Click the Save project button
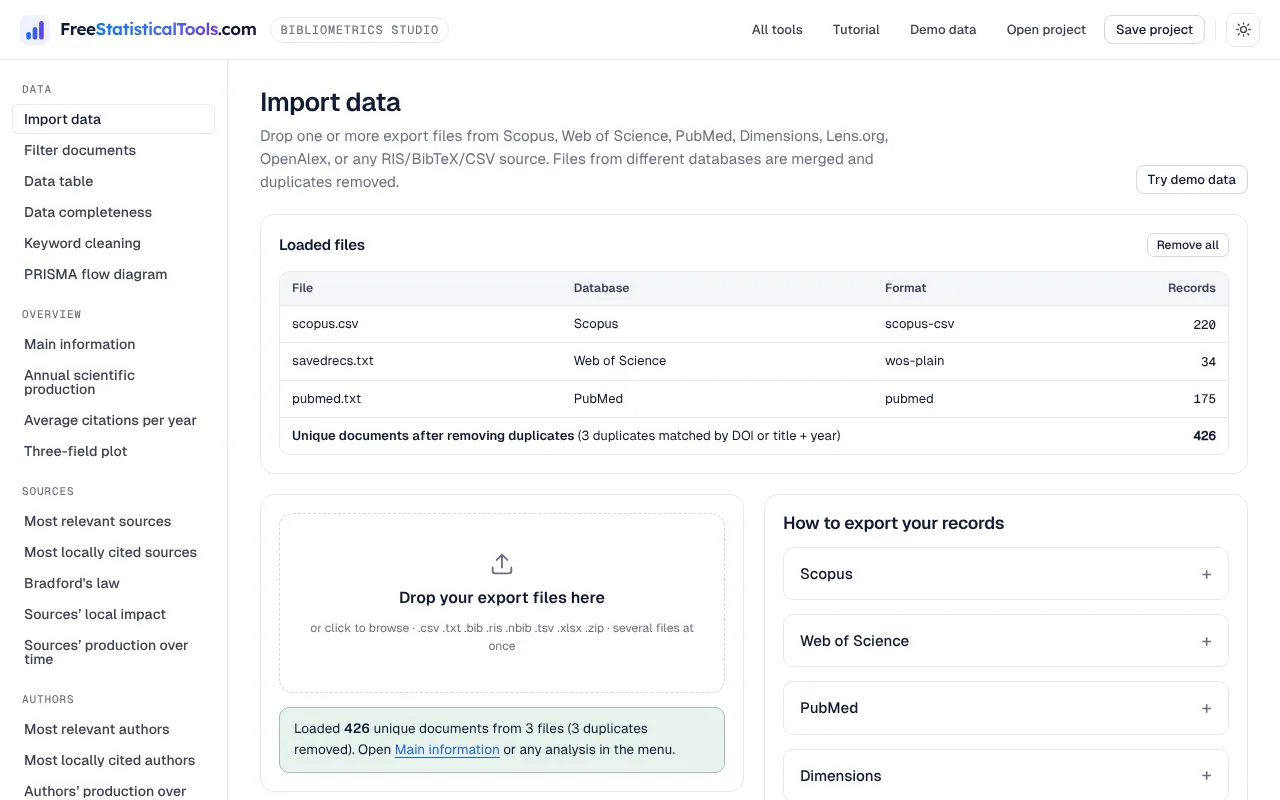 point(1154,30)
